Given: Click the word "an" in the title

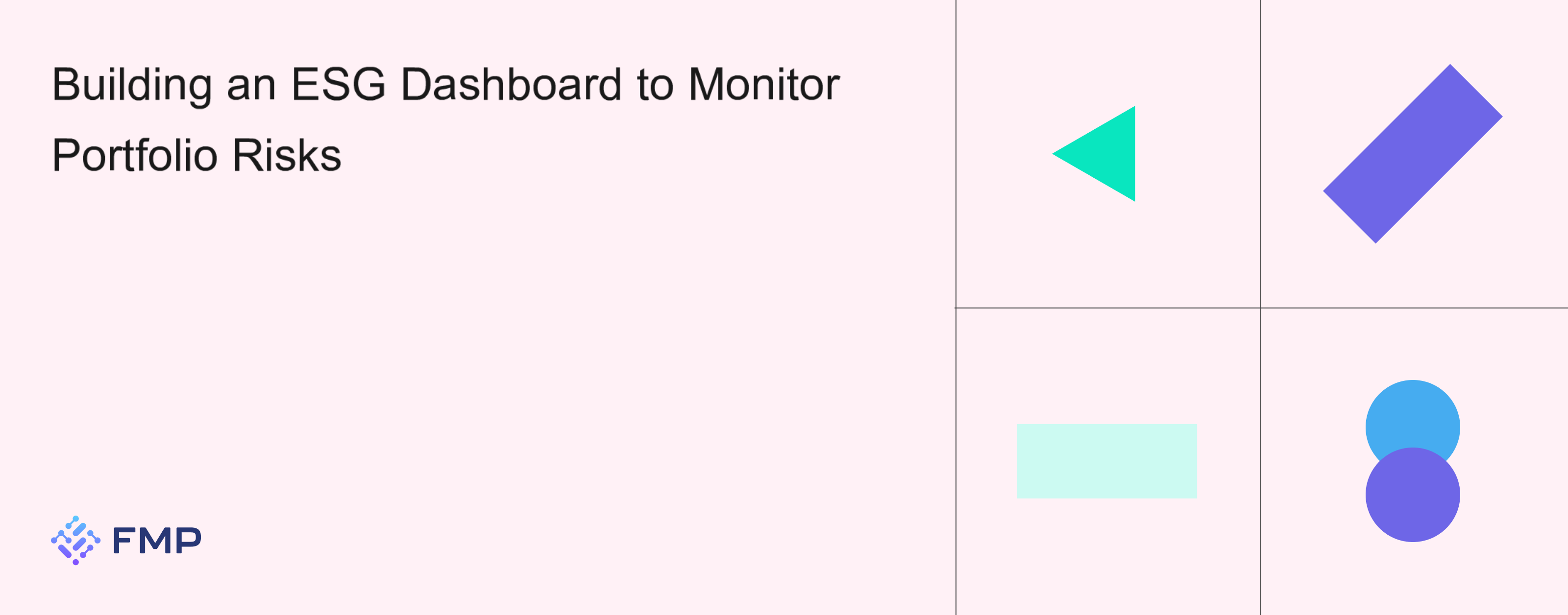Looking at the screenshot, I should tap(251, 85).
